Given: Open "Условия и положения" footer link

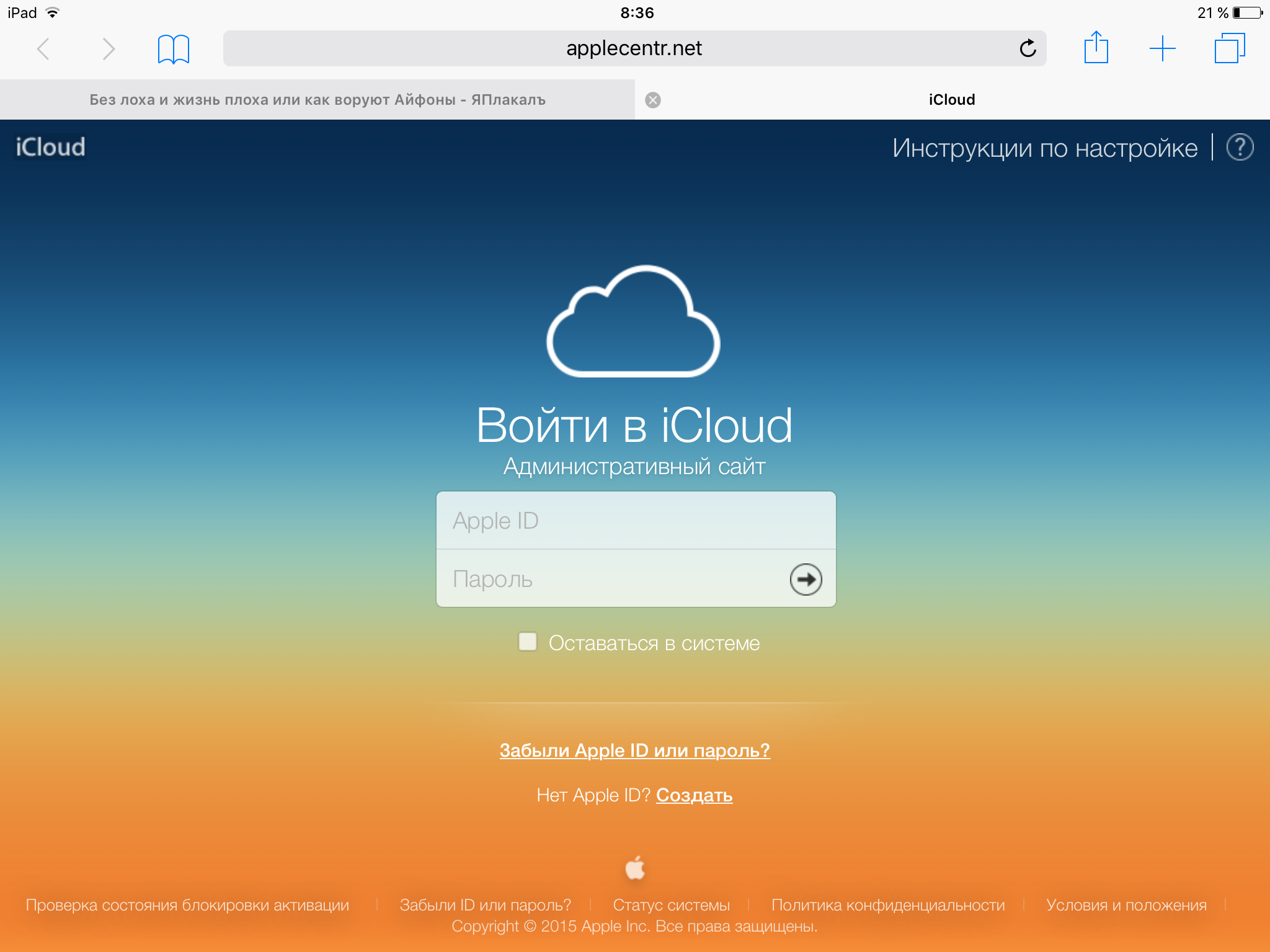Looking at the screenshot, I should [x=1127, y=905].
